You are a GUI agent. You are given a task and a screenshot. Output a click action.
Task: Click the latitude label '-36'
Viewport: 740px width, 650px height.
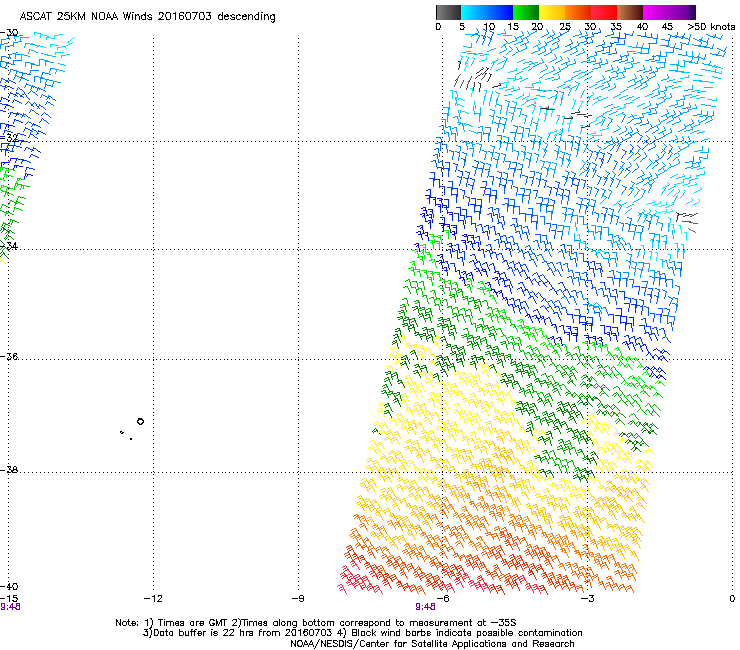9,356
